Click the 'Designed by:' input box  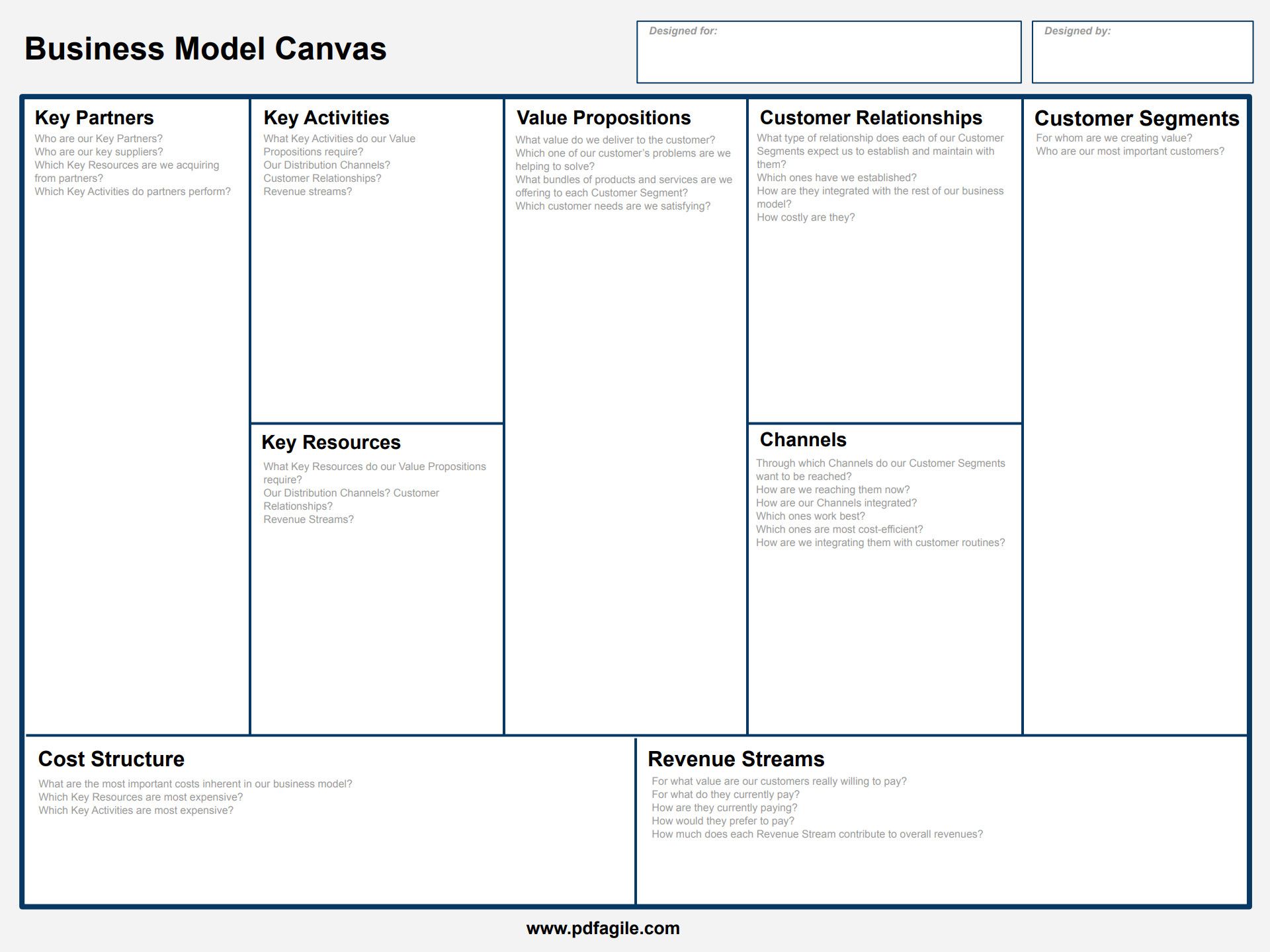(1142, 52)
